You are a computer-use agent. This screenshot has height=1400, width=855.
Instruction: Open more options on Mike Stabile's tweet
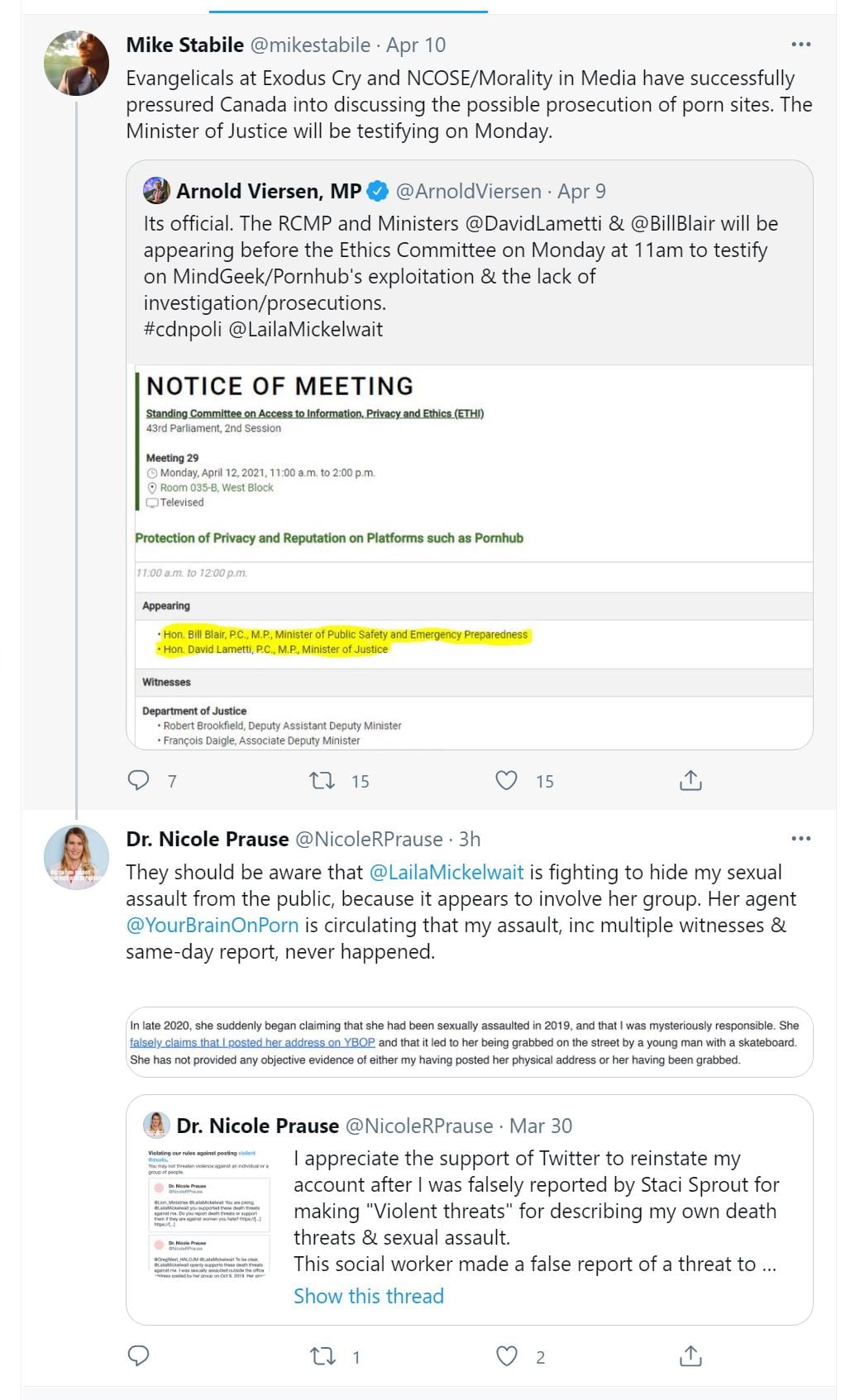800,45
